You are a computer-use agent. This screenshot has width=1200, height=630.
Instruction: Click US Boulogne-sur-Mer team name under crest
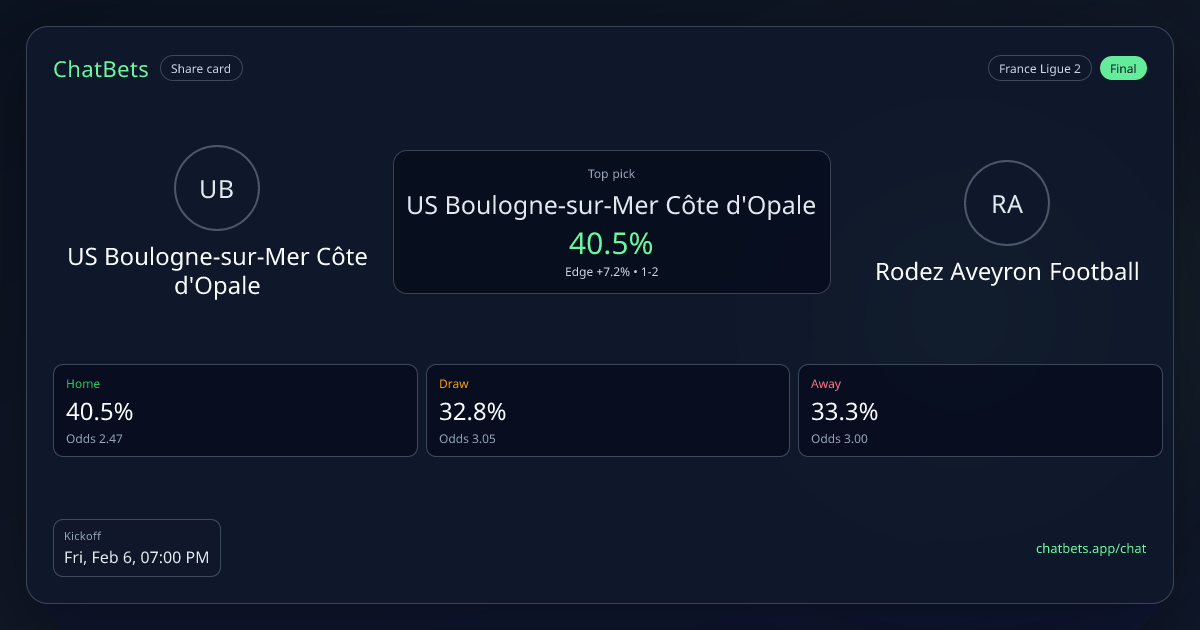[217, 271]
